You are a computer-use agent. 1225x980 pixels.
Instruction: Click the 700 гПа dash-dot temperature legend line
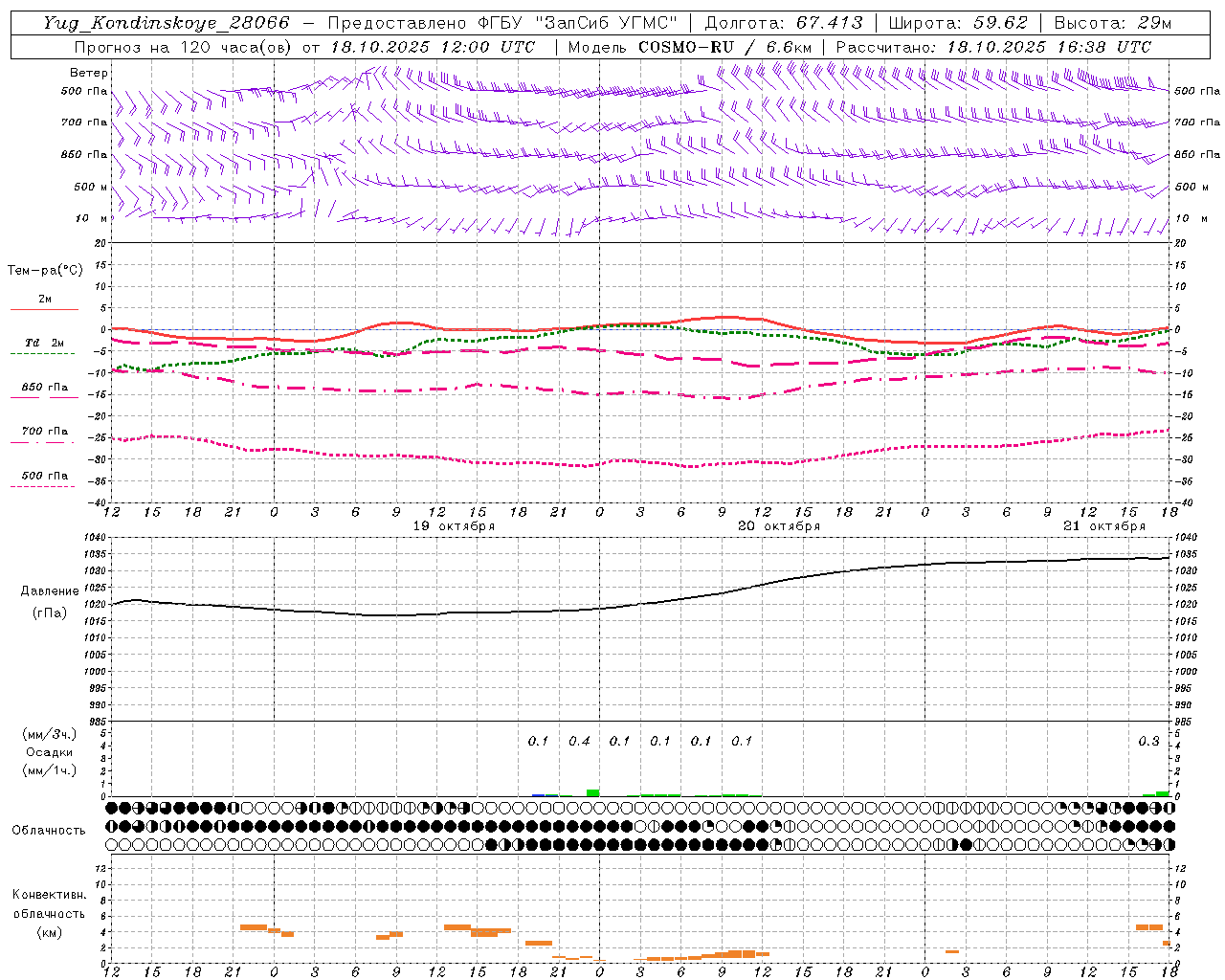43,442
